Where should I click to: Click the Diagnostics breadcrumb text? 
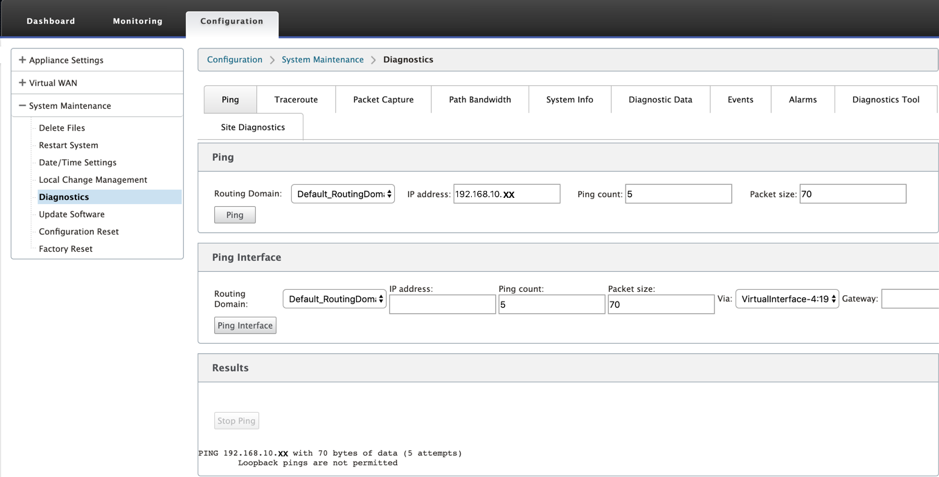pyautogui.click(x=408, y=59)
